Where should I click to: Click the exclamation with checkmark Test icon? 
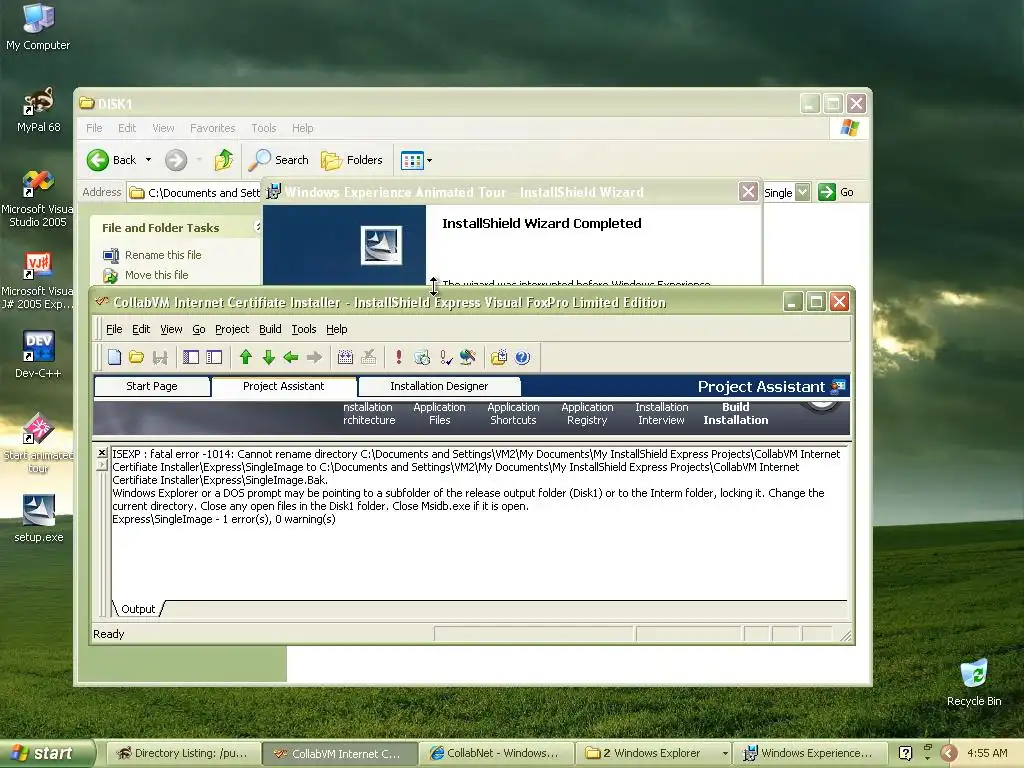click(445, 357)
